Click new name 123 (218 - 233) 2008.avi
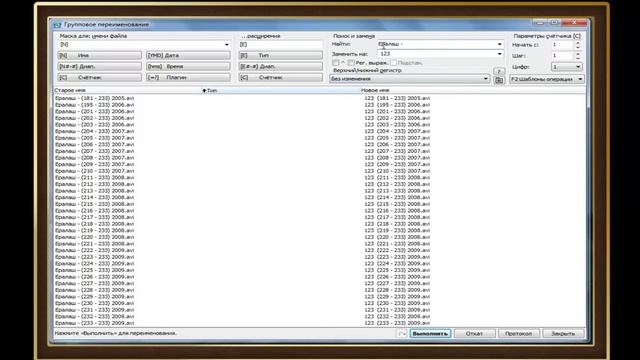 point(397,224)
